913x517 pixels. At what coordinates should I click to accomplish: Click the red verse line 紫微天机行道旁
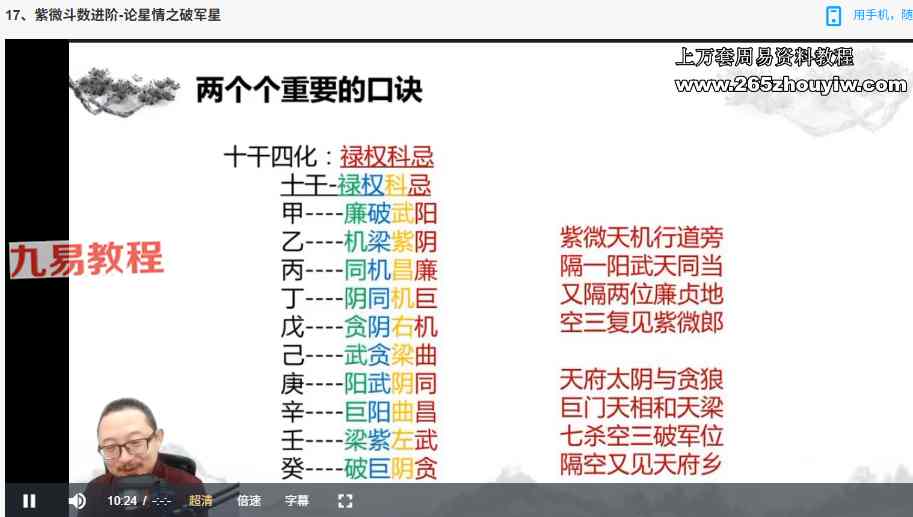point(641,238)
